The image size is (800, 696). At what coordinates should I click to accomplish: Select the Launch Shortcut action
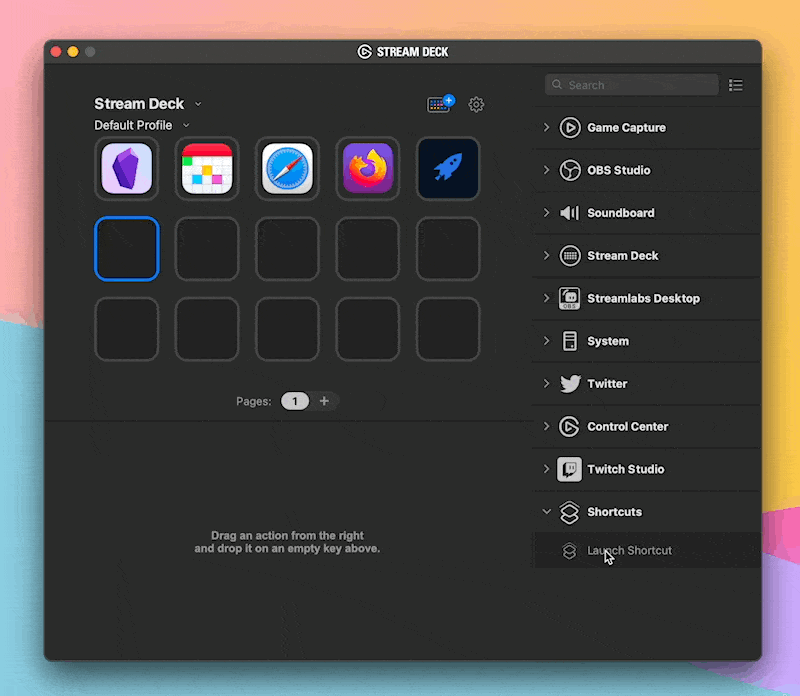pos(647,551)
